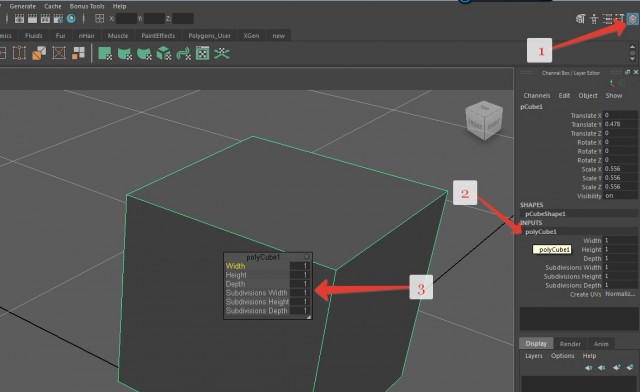Open the Render View clapperboard icon
The height and width of the screenshot is (392, 640).
19,18
